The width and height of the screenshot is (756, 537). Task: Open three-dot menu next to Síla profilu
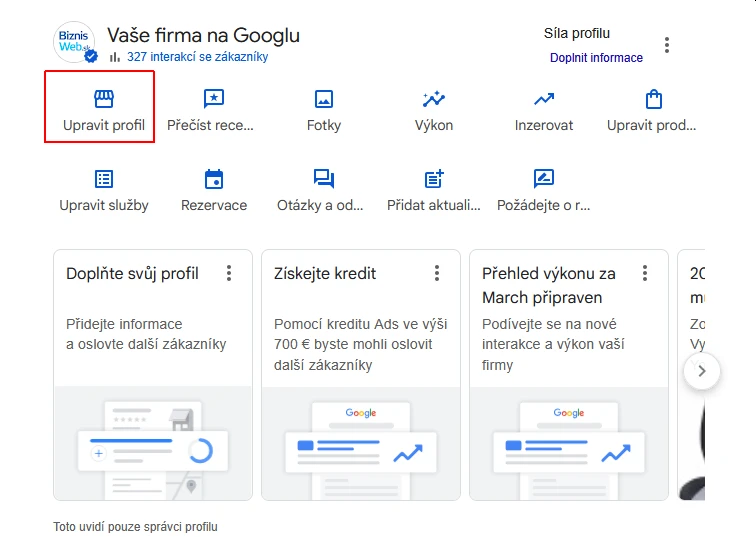[x=667, y=45]
